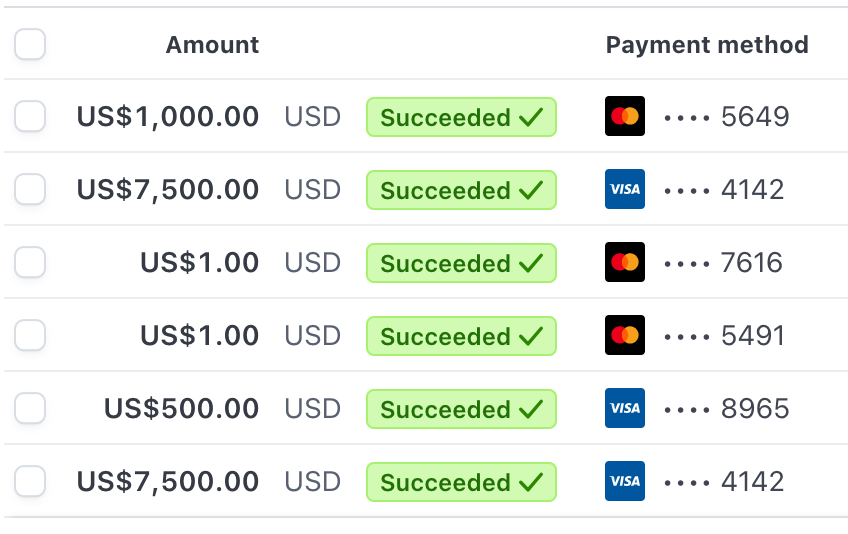Click the Succeeded badge on the US$1,000.00 row
The height and width of the screenshot is (534, 848).
(x=461, y=117)
